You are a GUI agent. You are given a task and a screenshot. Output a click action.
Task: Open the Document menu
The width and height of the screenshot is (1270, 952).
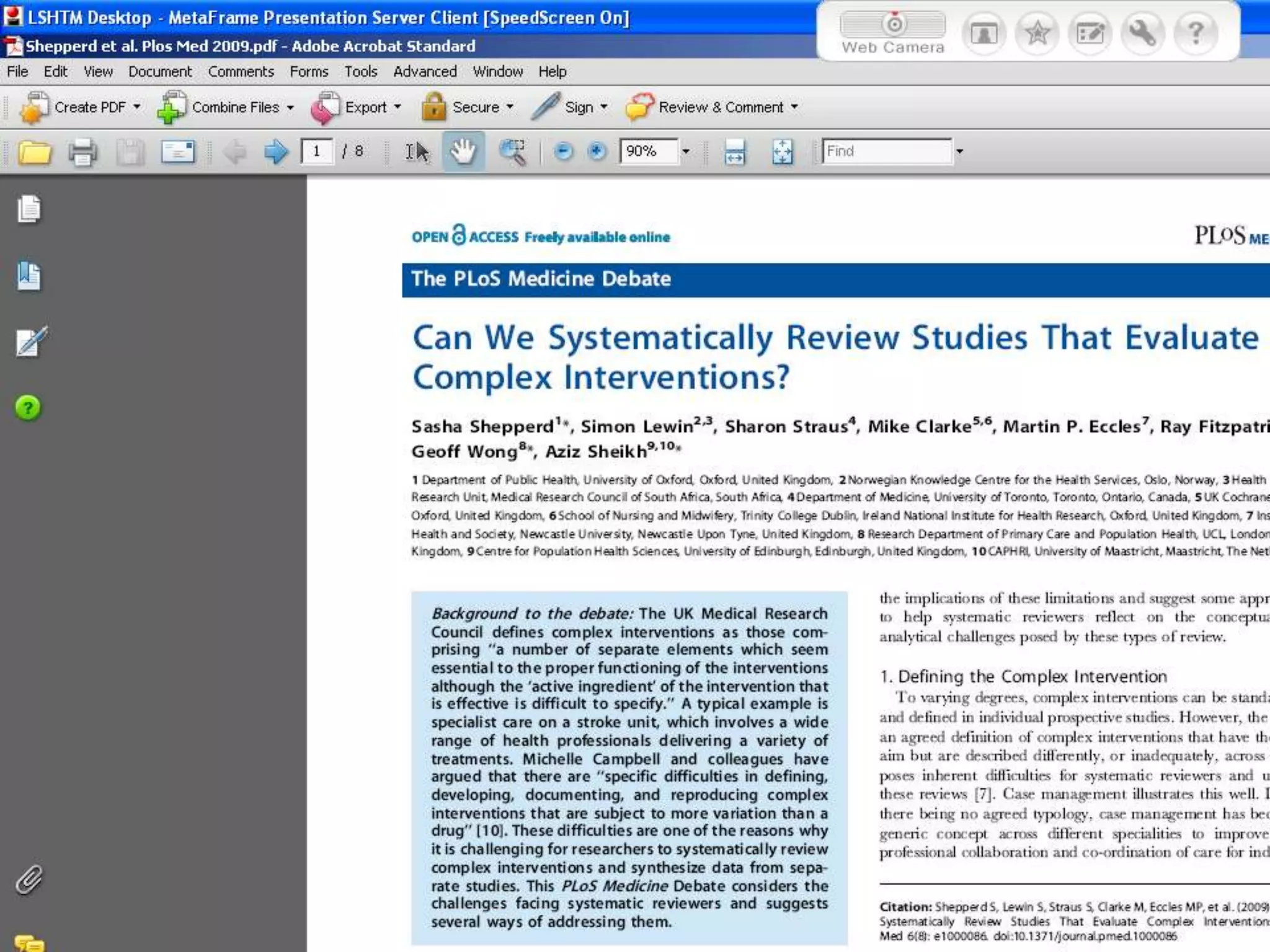pyautogui.click(x=160, y=72)
